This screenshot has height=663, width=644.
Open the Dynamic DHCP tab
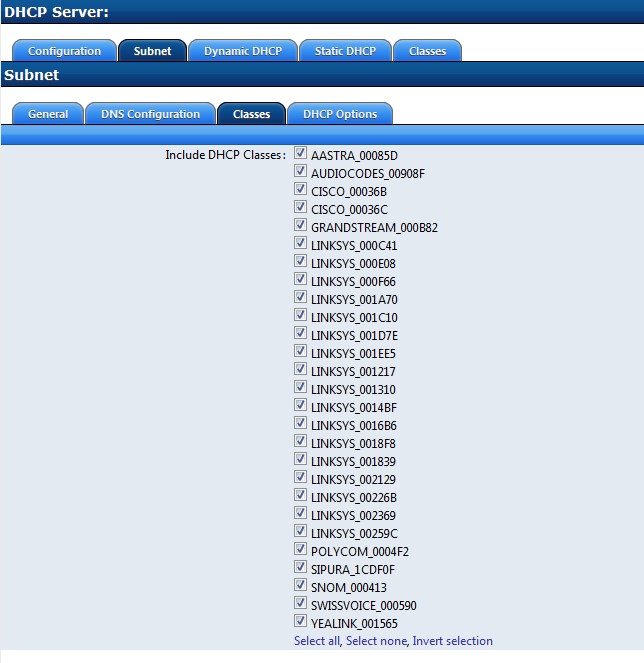[243, 51]
